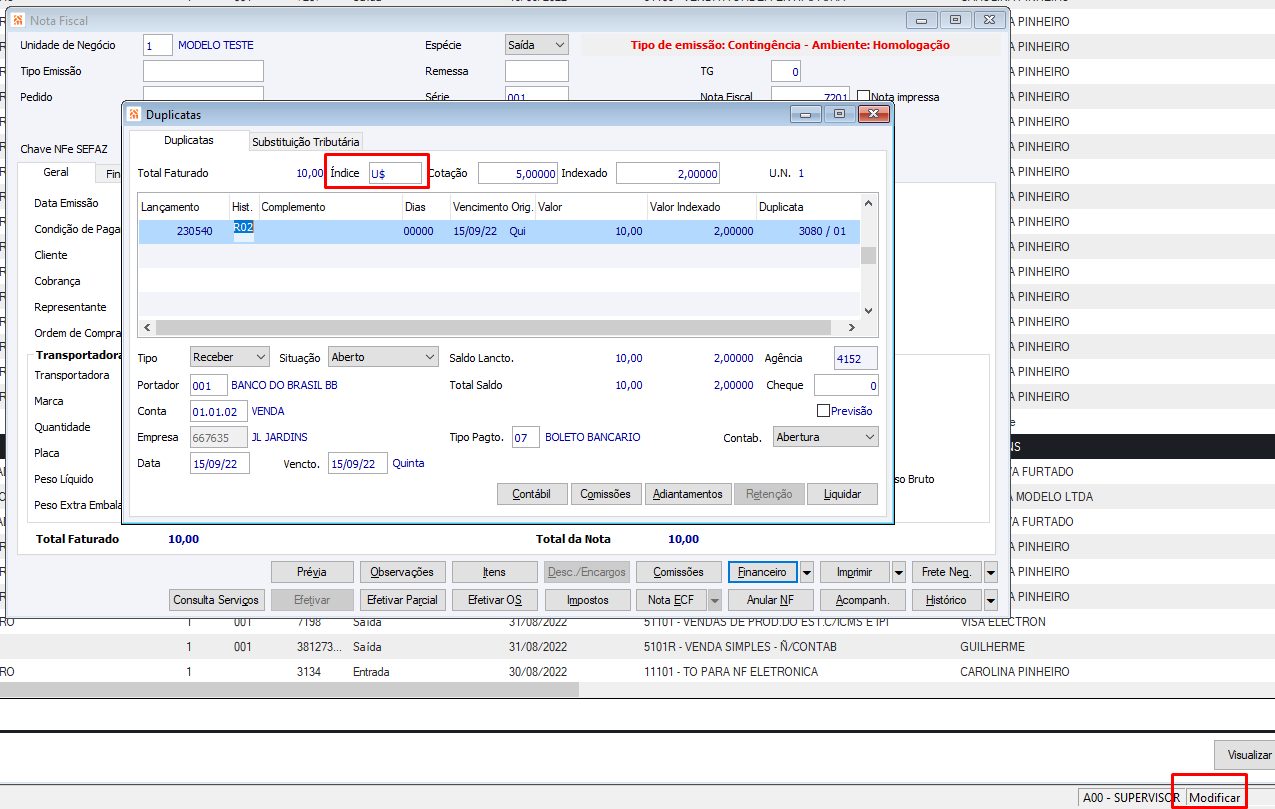Click the Nota Fiscal window title icon
1275x809 pixels.
coord(19,20)
